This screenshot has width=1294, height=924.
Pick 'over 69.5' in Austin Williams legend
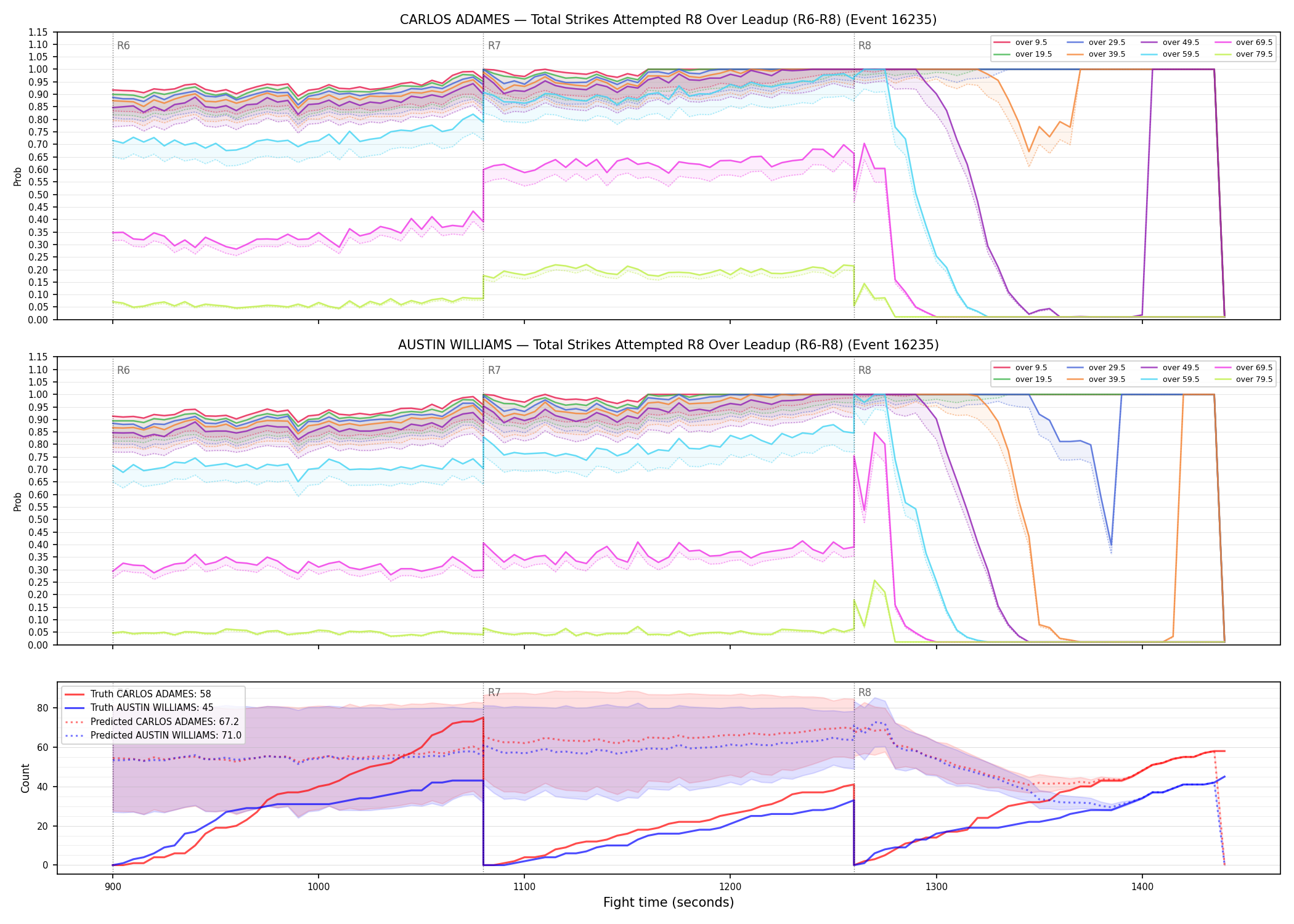[x=1243, y=368]
